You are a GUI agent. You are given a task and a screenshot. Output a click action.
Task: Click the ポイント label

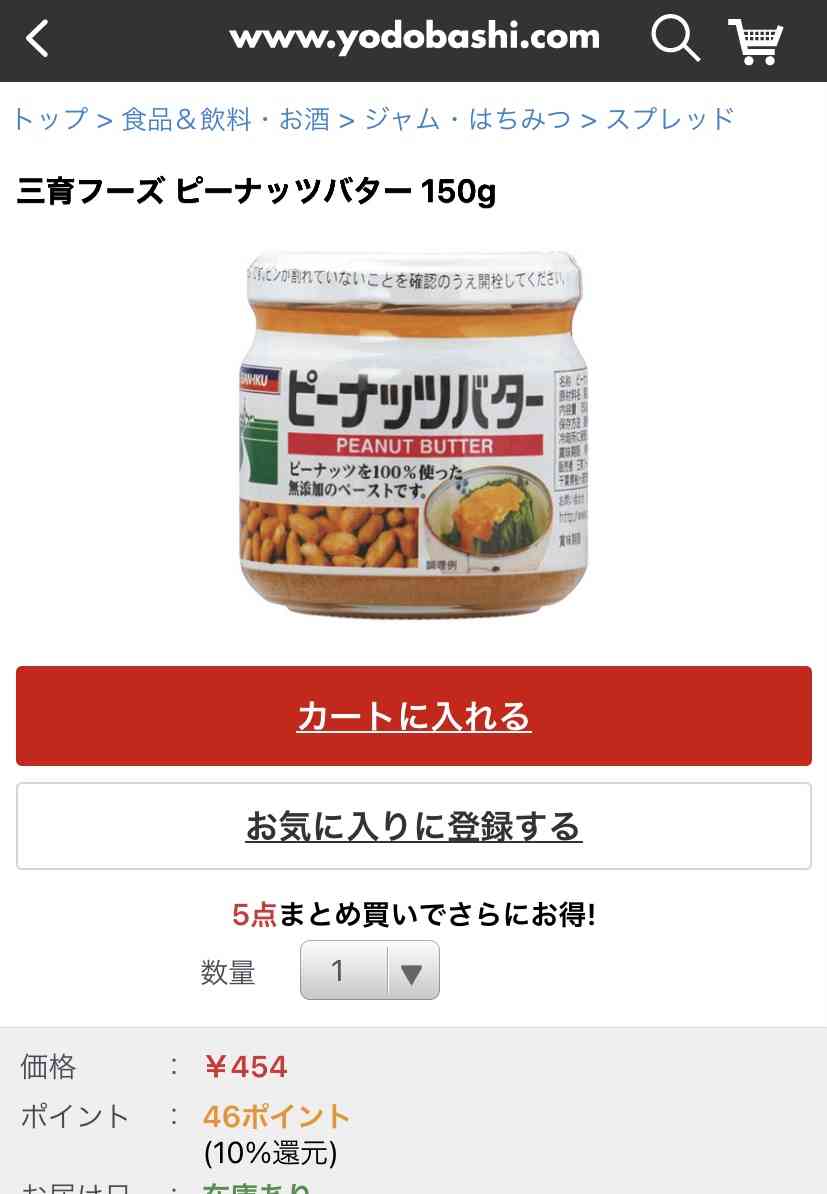pyautogui.click(x=75, y=1116)
